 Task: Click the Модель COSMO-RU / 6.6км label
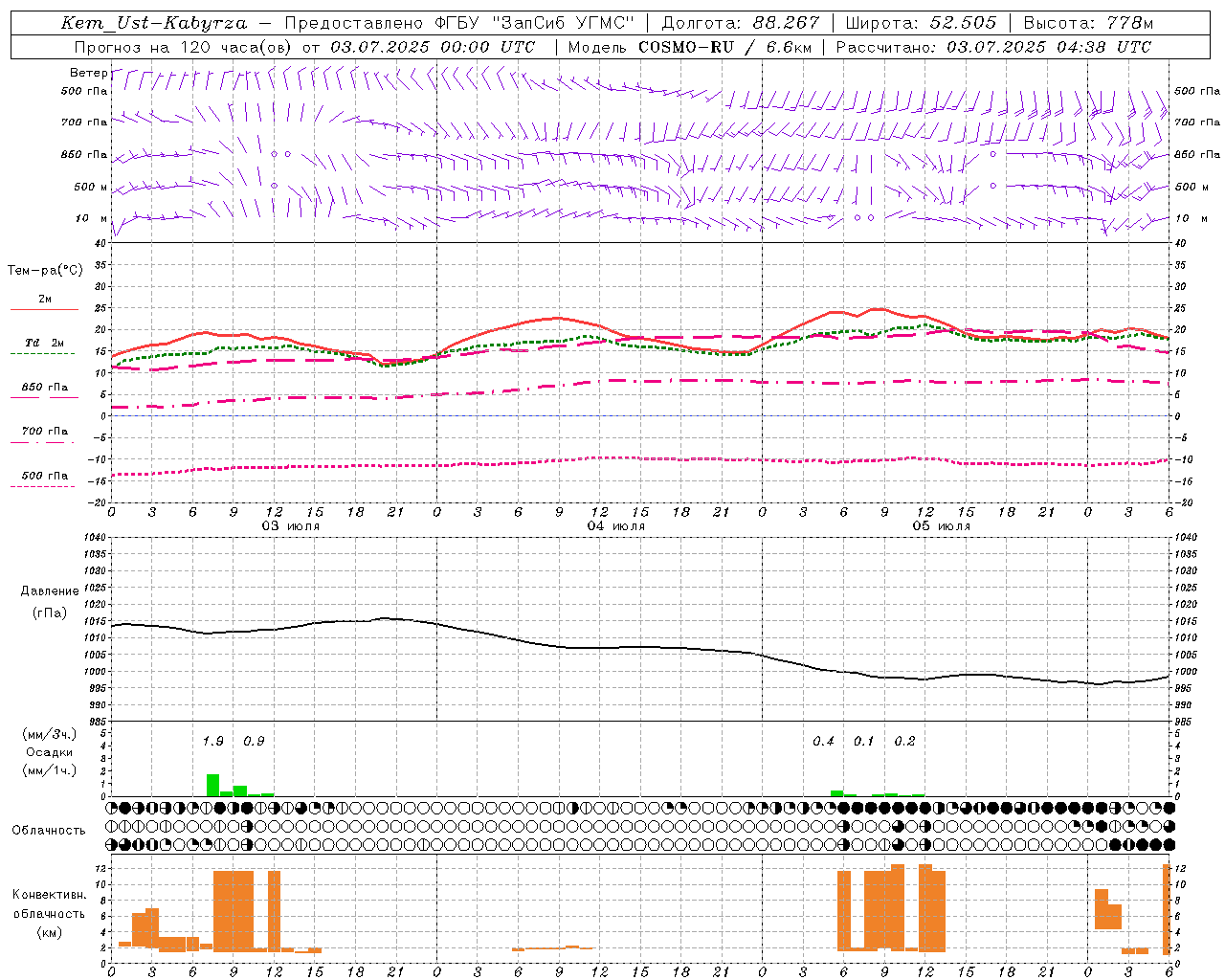click(x=690, y=47)
